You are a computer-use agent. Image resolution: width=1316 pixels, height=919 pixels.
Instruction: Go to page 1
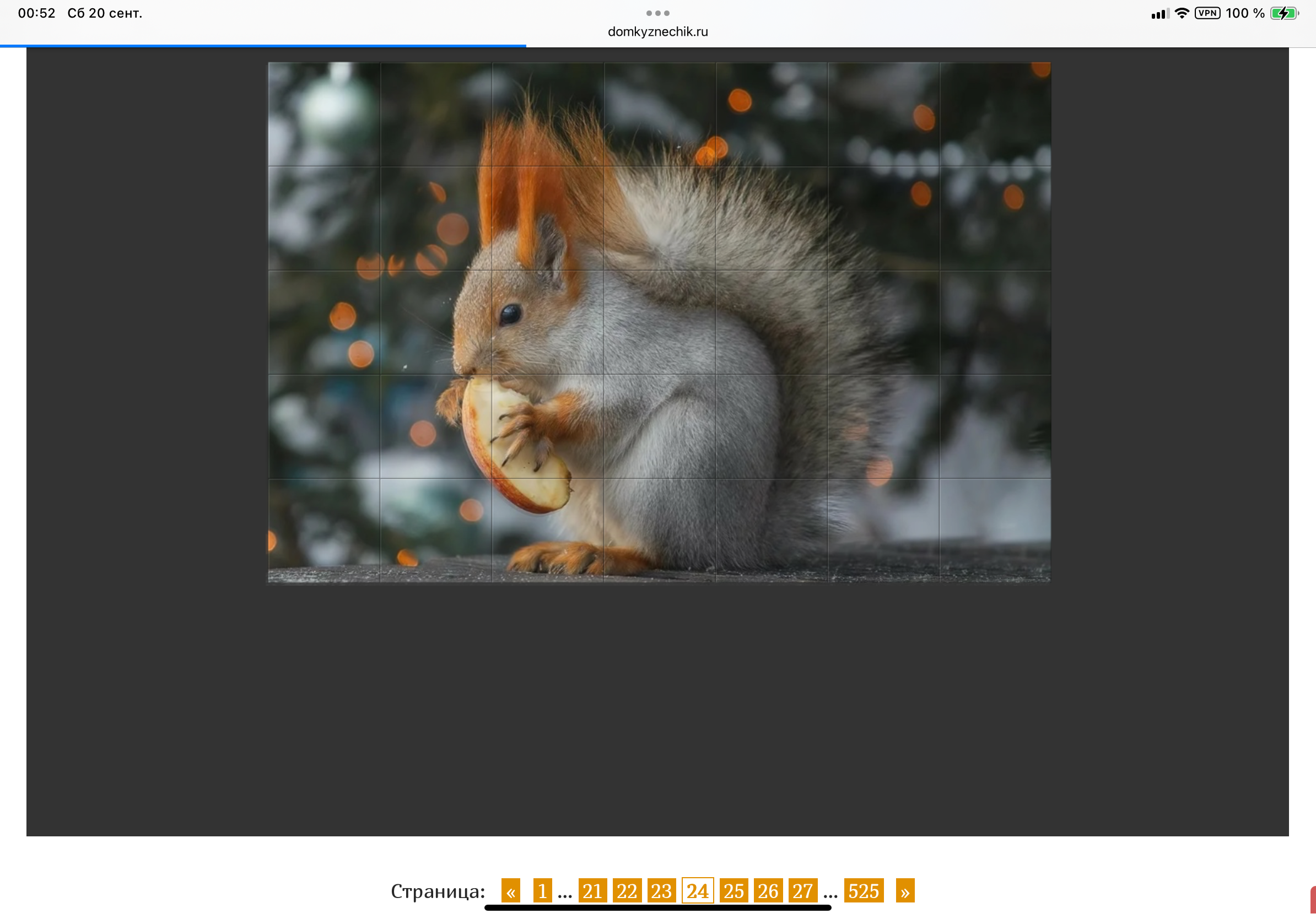click(x=542, y=891)
